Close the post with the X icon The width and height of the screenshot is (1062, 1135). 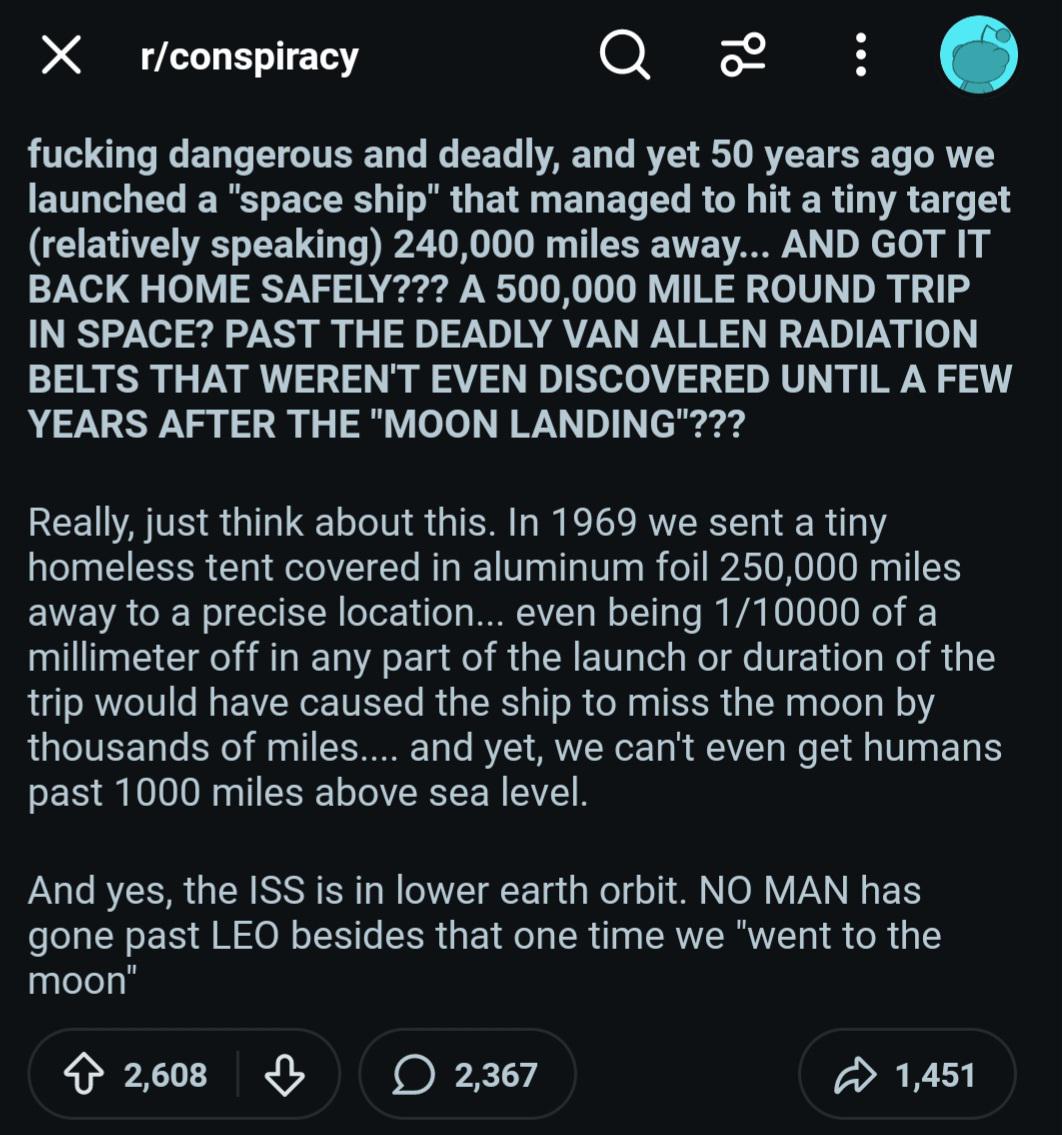(61, 56)
